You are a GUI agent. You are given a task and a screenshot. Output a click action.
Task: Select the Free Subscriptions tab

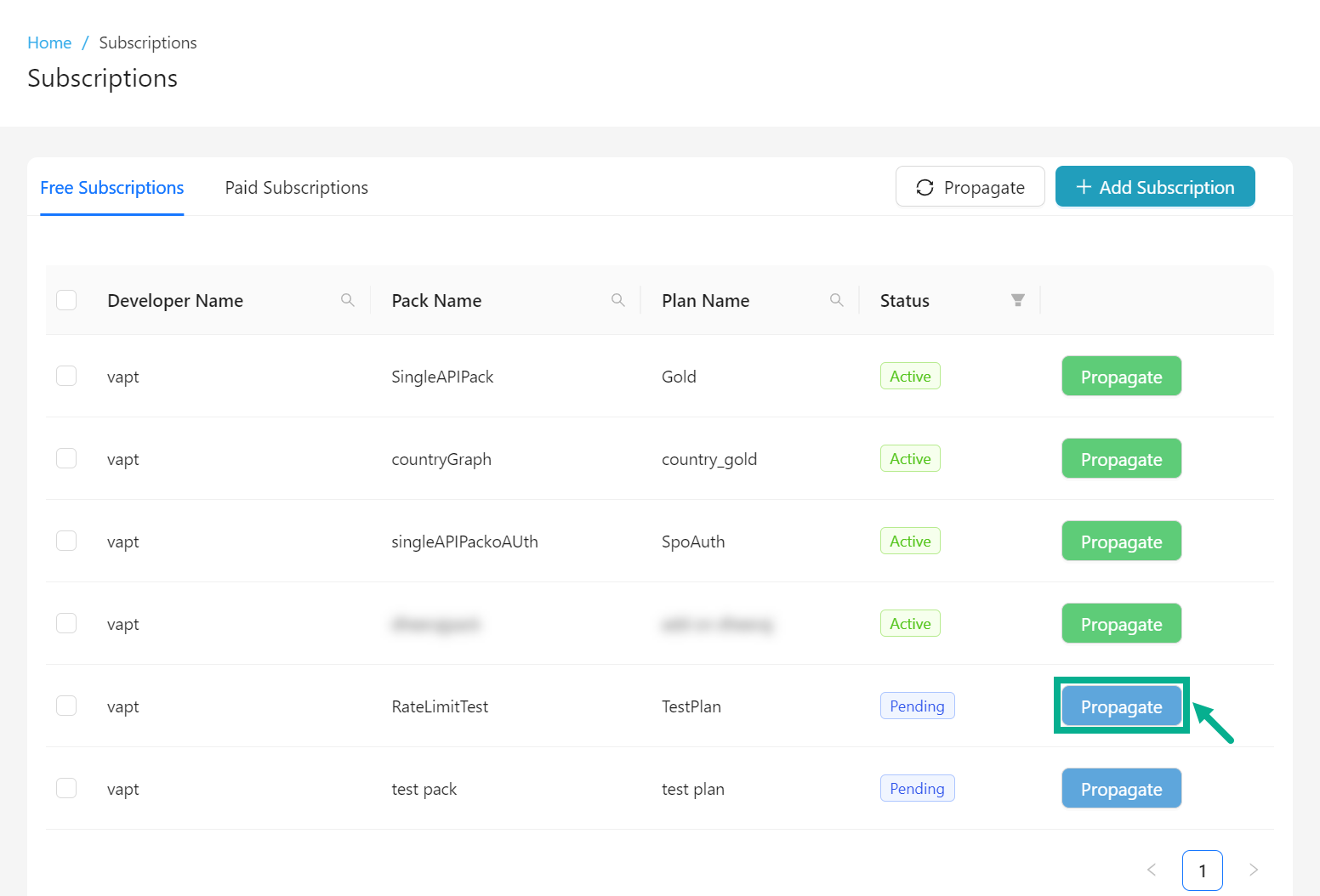(x=111, y=188)
